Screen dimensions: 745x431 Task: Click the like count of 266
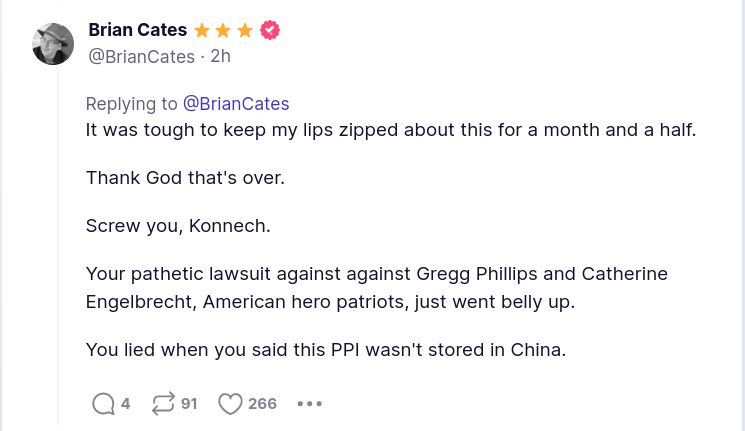coord(262,404)
